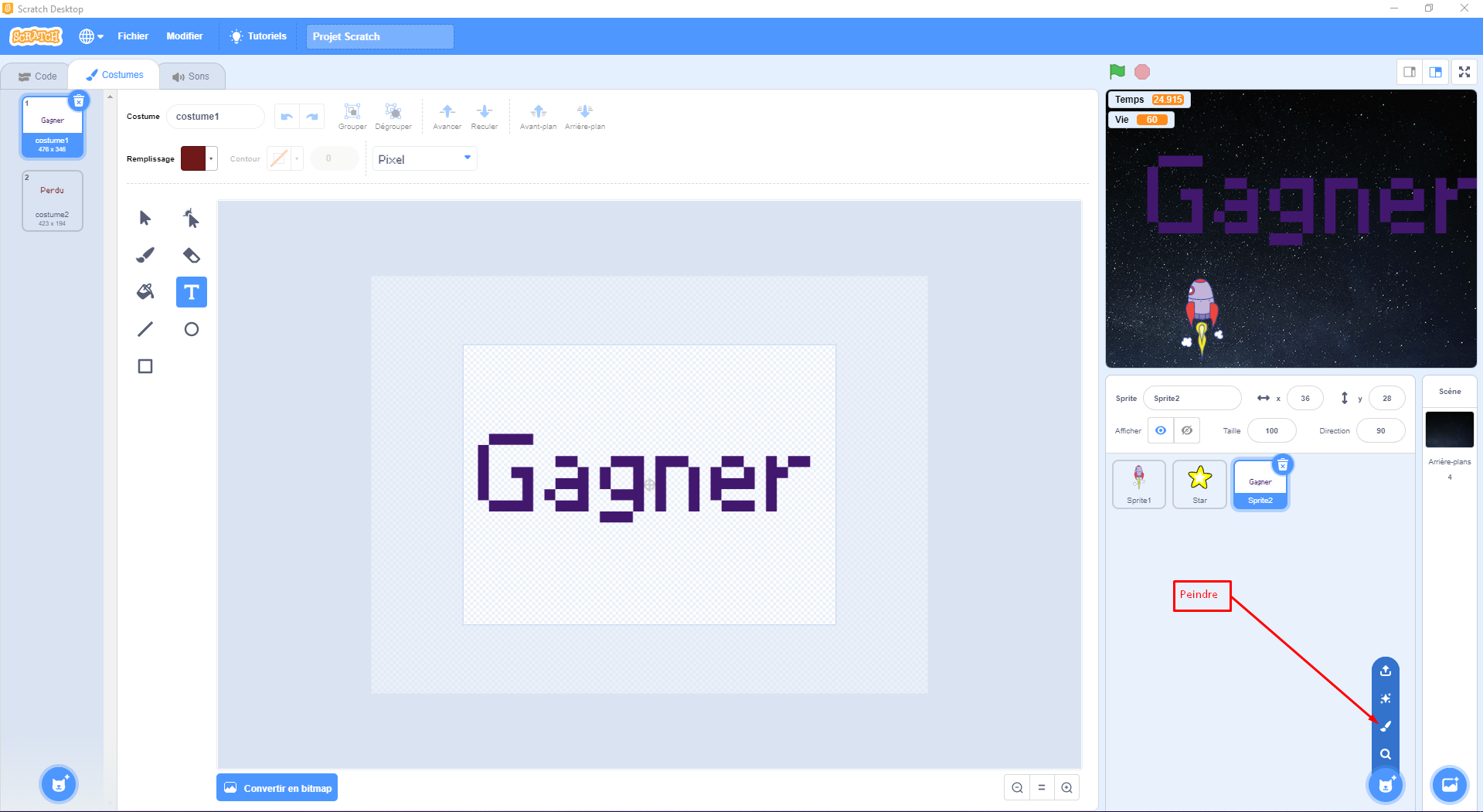Click Convertir en bitmap button
1483x812 pixels.
point(277,788)
